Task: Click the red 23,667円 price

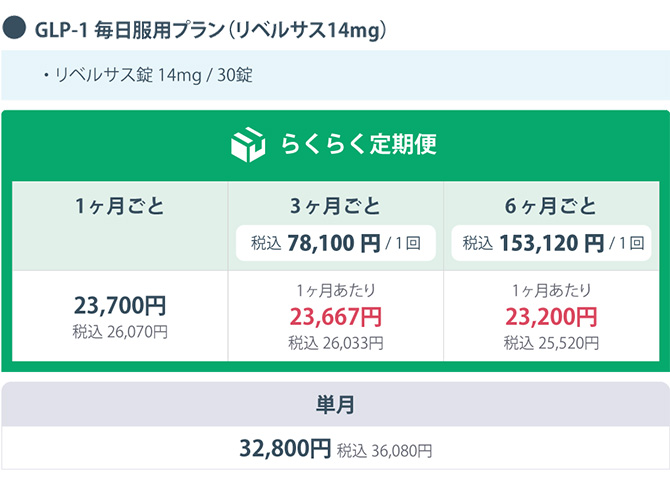Action: [336, 317]
